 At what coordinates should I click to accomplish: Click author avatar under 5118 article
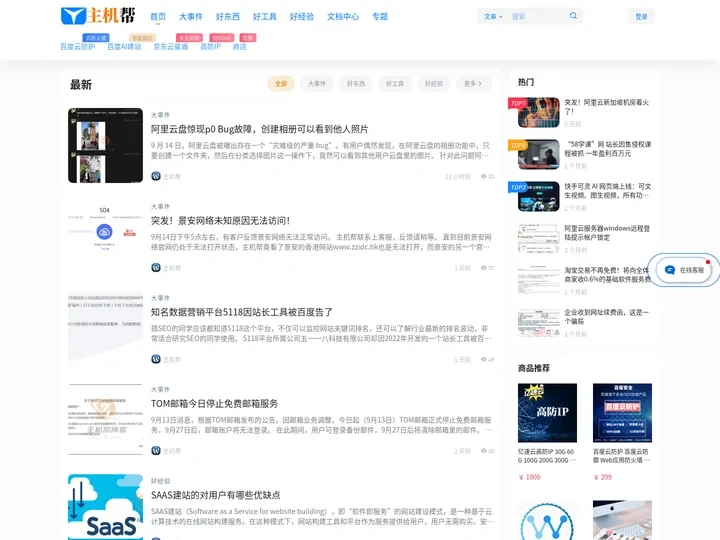click(x=156, y=359)
